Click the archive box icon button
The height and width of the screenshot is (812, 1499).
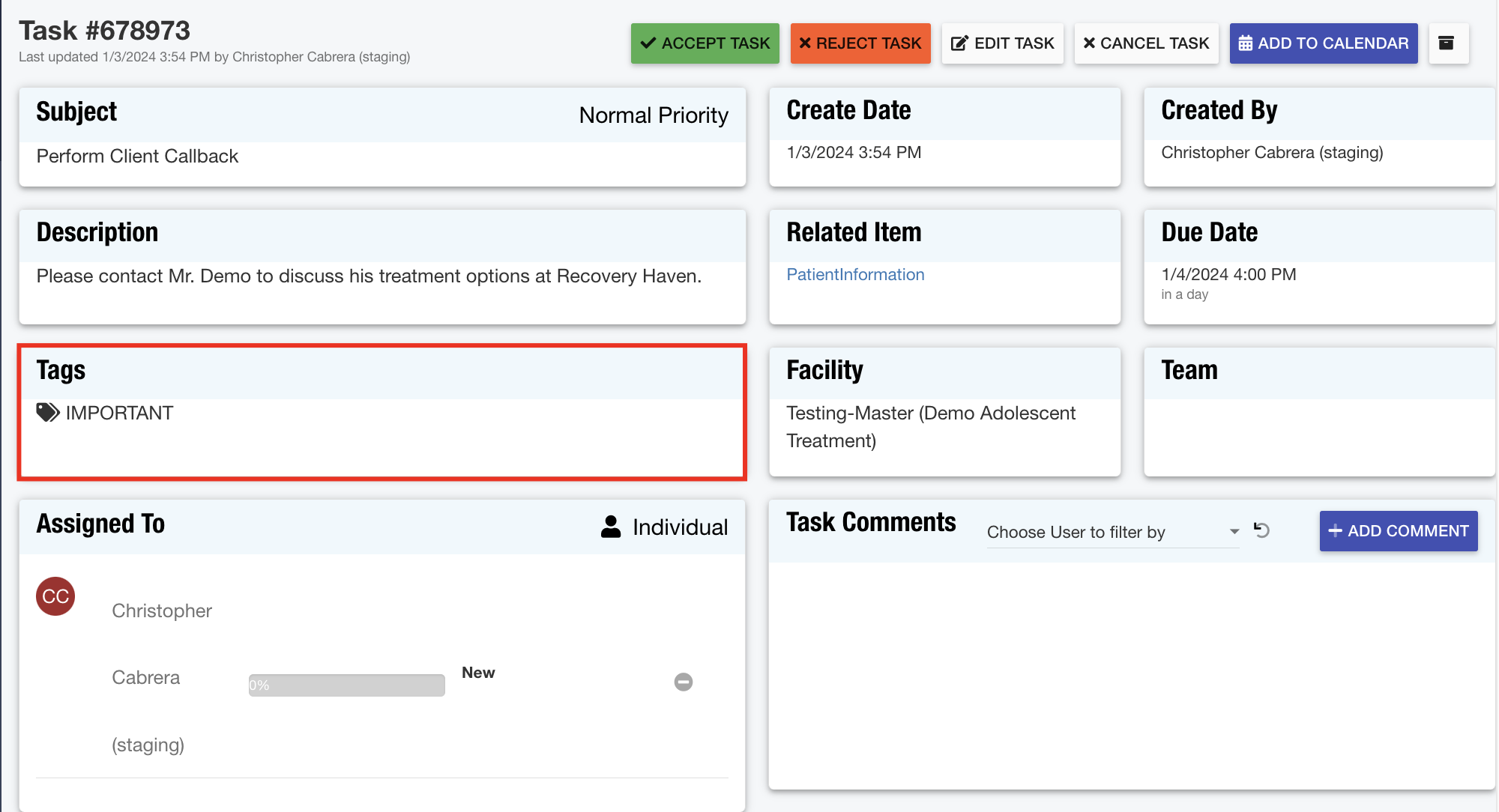pyautogui.click(x=1447, y=43)
